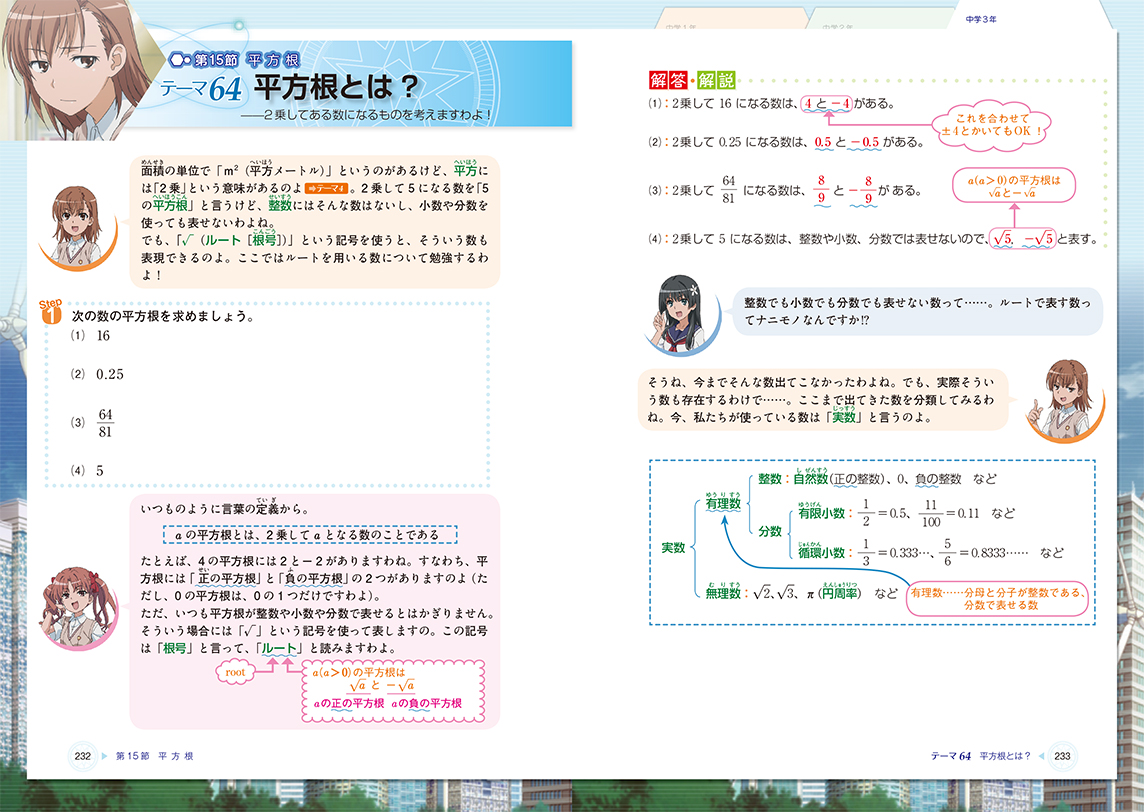Click the text いつものように言葉の定義から
This screenshot has width=1144, height=812.
coord(225,508)
